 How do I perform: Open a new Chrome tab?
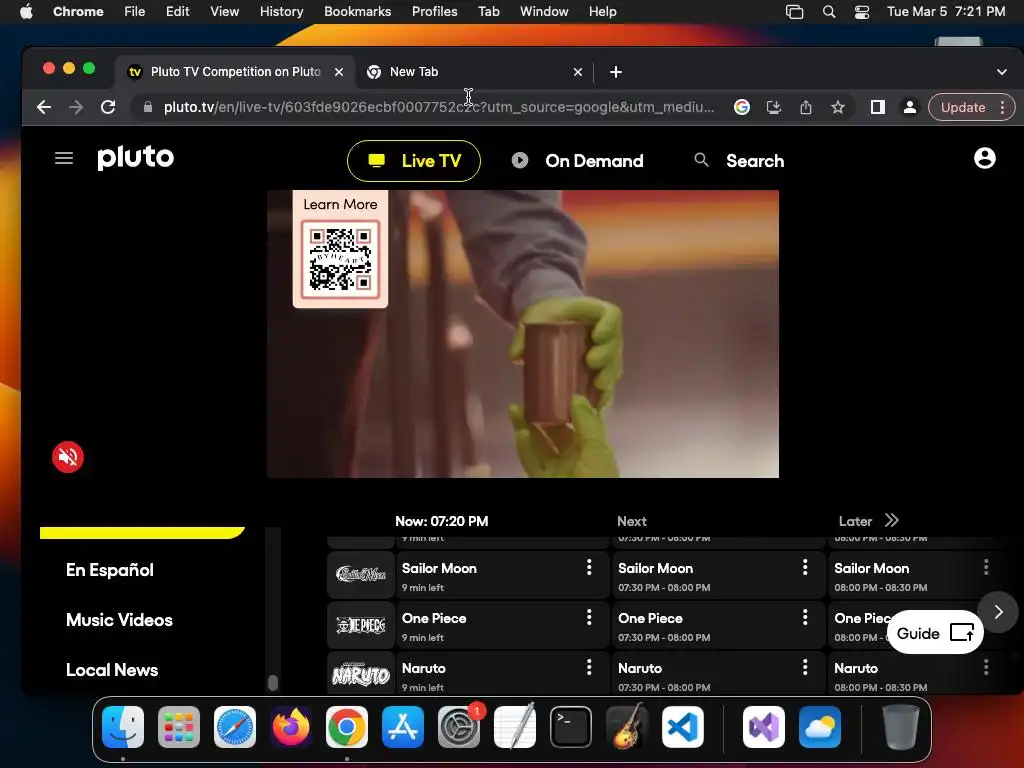pyautogui.click(x=616, y=72)
